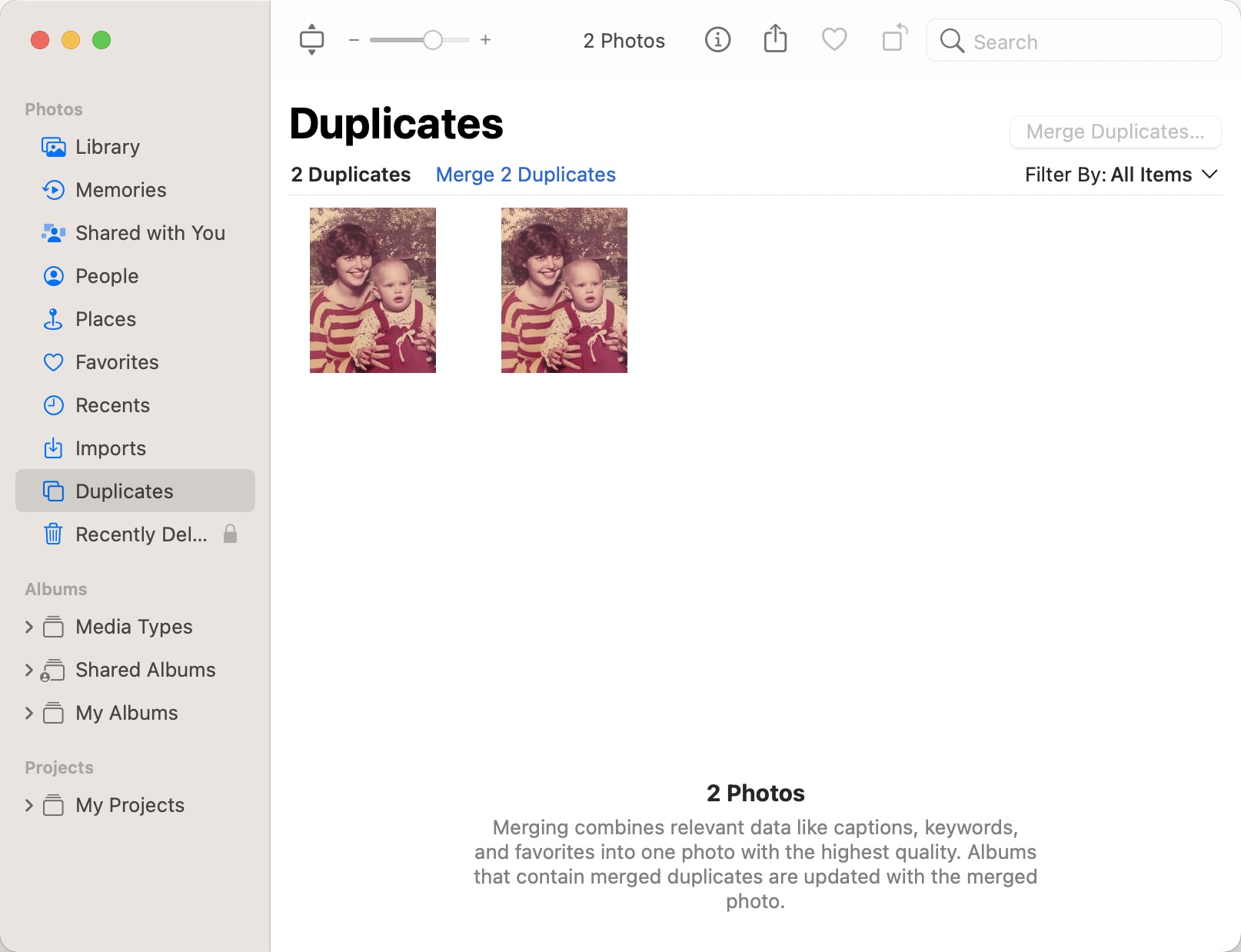
Task: Click the Merge Duplicates button
Action: click(x=1115, y=131)
